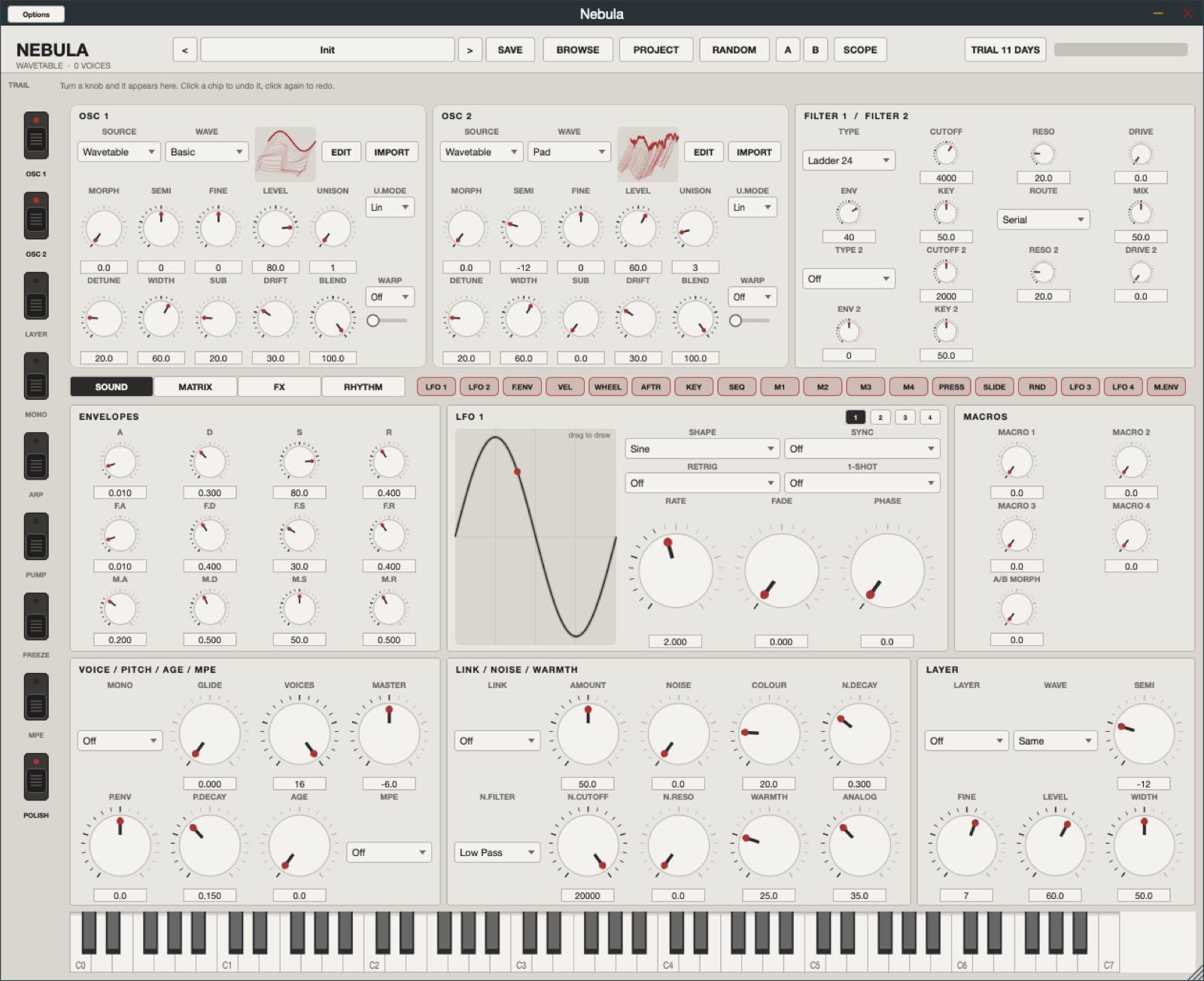The width and height of the screenshot is (1204, 981).
Task: Click the OSC 2 Pad wavetable preview
Action: coord(648,154)
